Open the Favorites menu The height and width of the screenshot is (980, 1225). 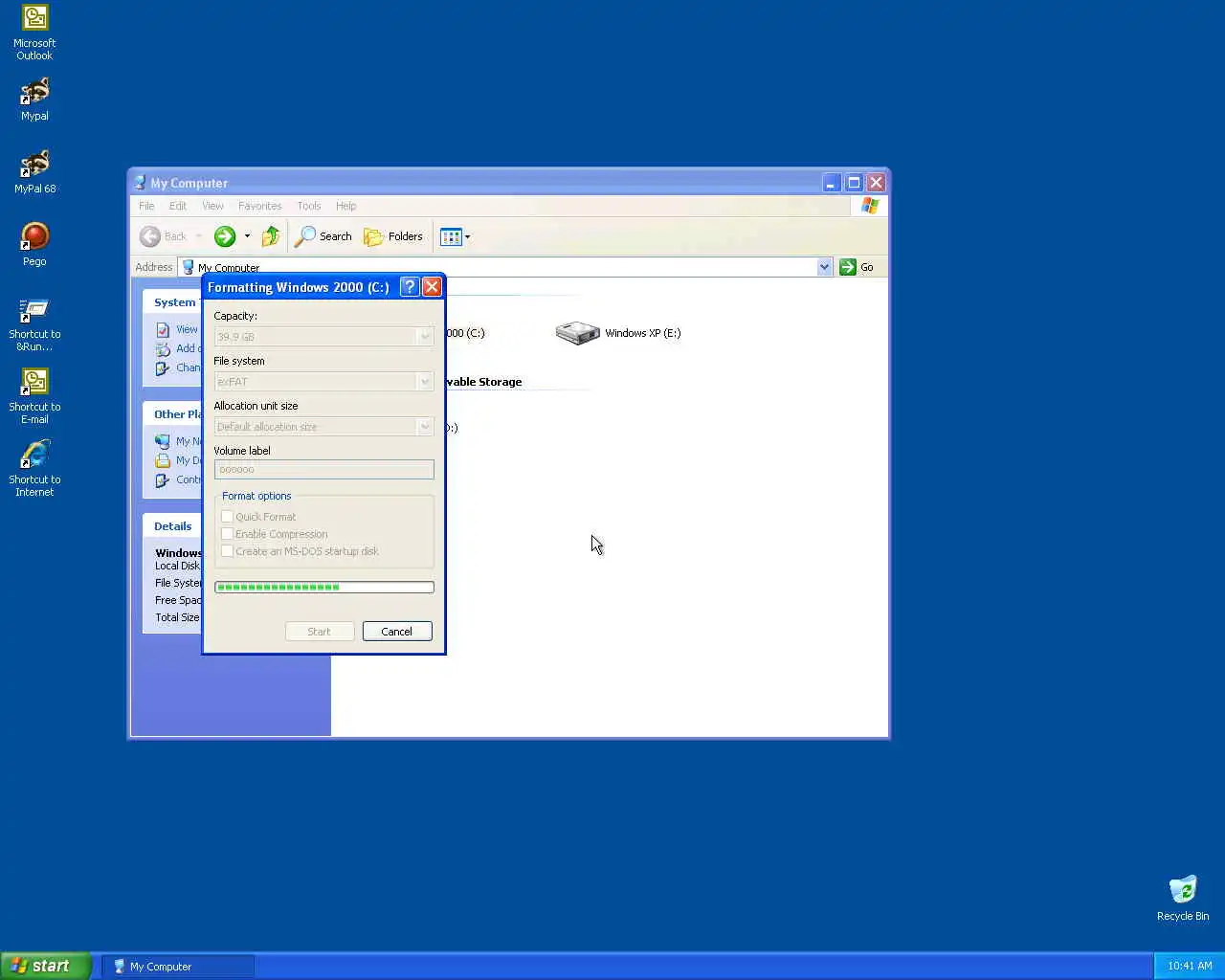coord(260,206)
